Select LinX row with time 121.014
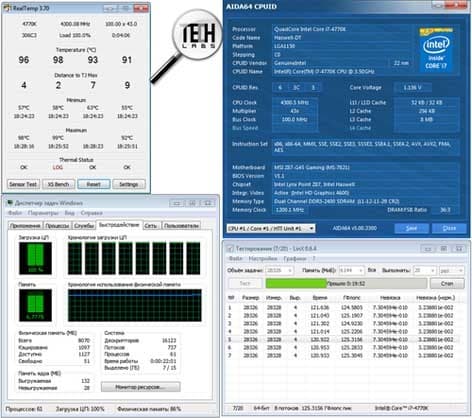 pos(344,331)
